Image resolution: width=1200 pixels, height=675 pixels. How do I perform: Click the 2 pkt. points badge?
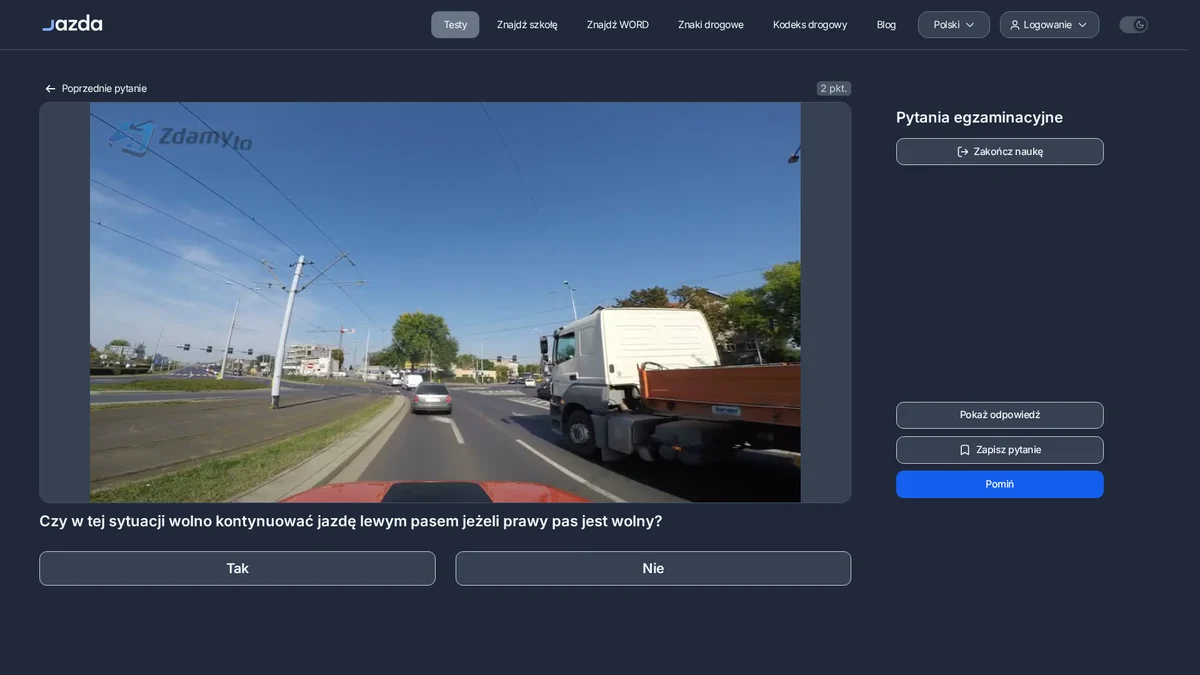click(x=834, y=89)
